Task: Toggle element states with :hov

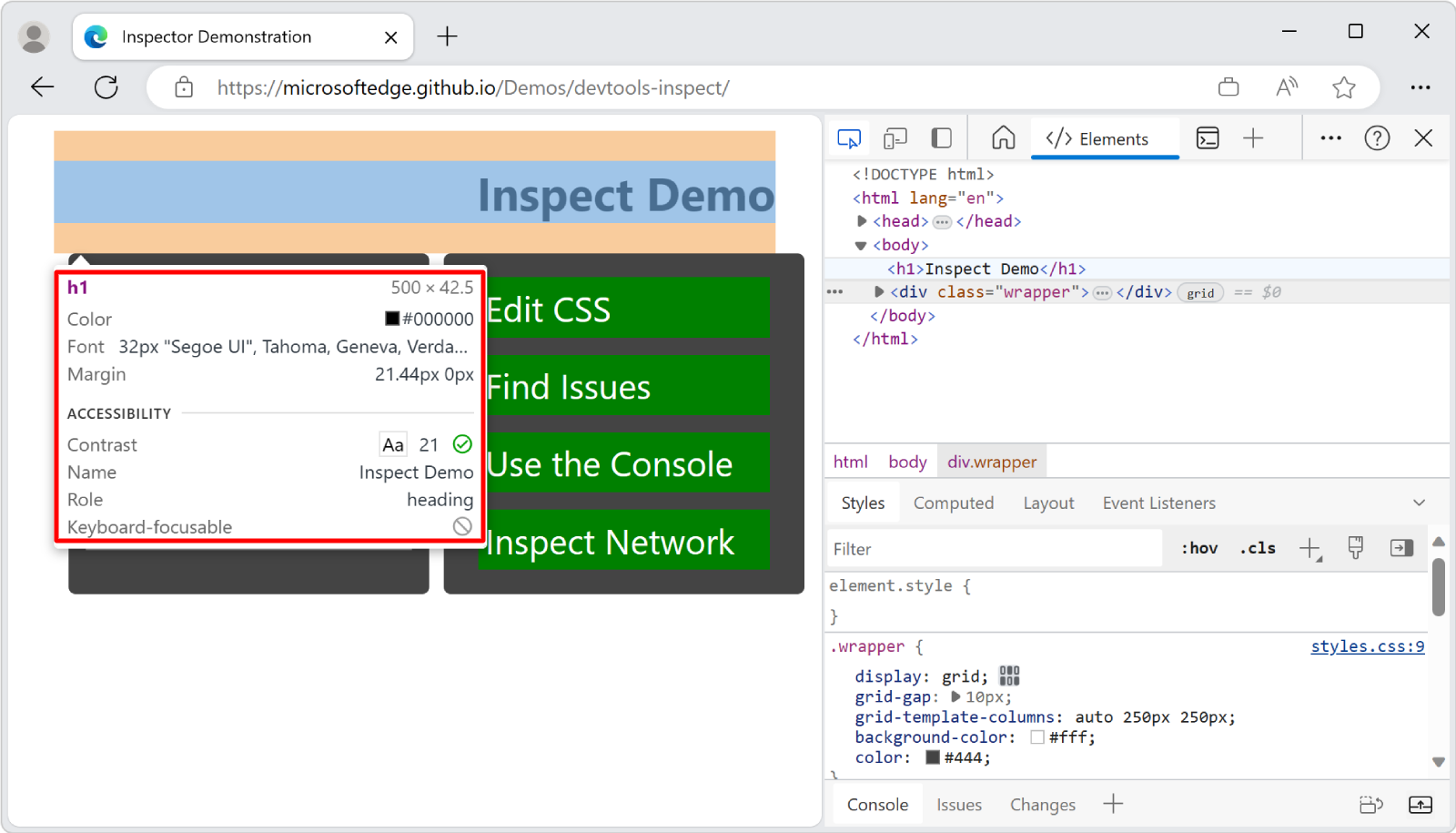Action: click(x=1199, y=547)
